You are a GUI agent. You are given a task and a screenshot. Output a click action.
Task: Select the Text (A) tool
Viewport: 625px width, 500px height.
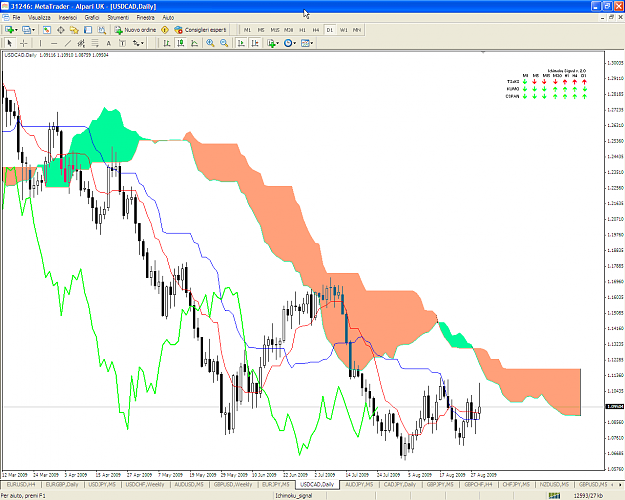pyautogui.click(x=108, y=43)
